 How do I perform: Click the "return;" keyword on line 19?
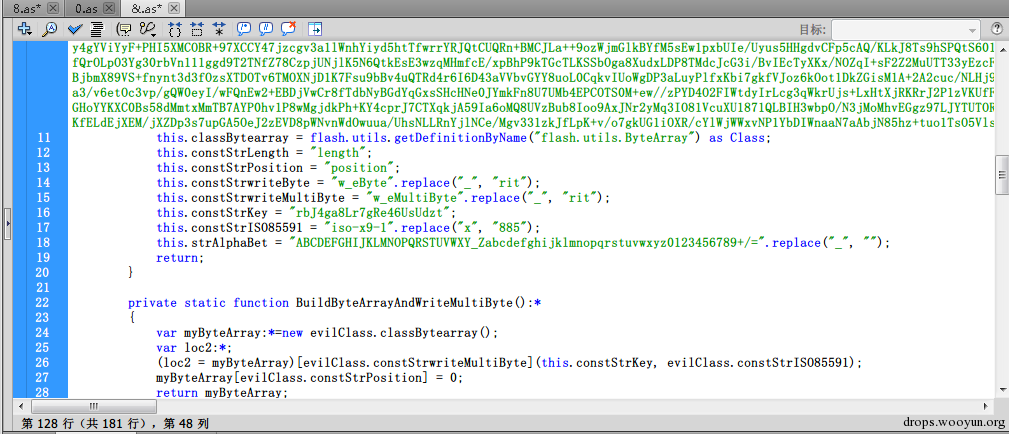pos(180,258)
